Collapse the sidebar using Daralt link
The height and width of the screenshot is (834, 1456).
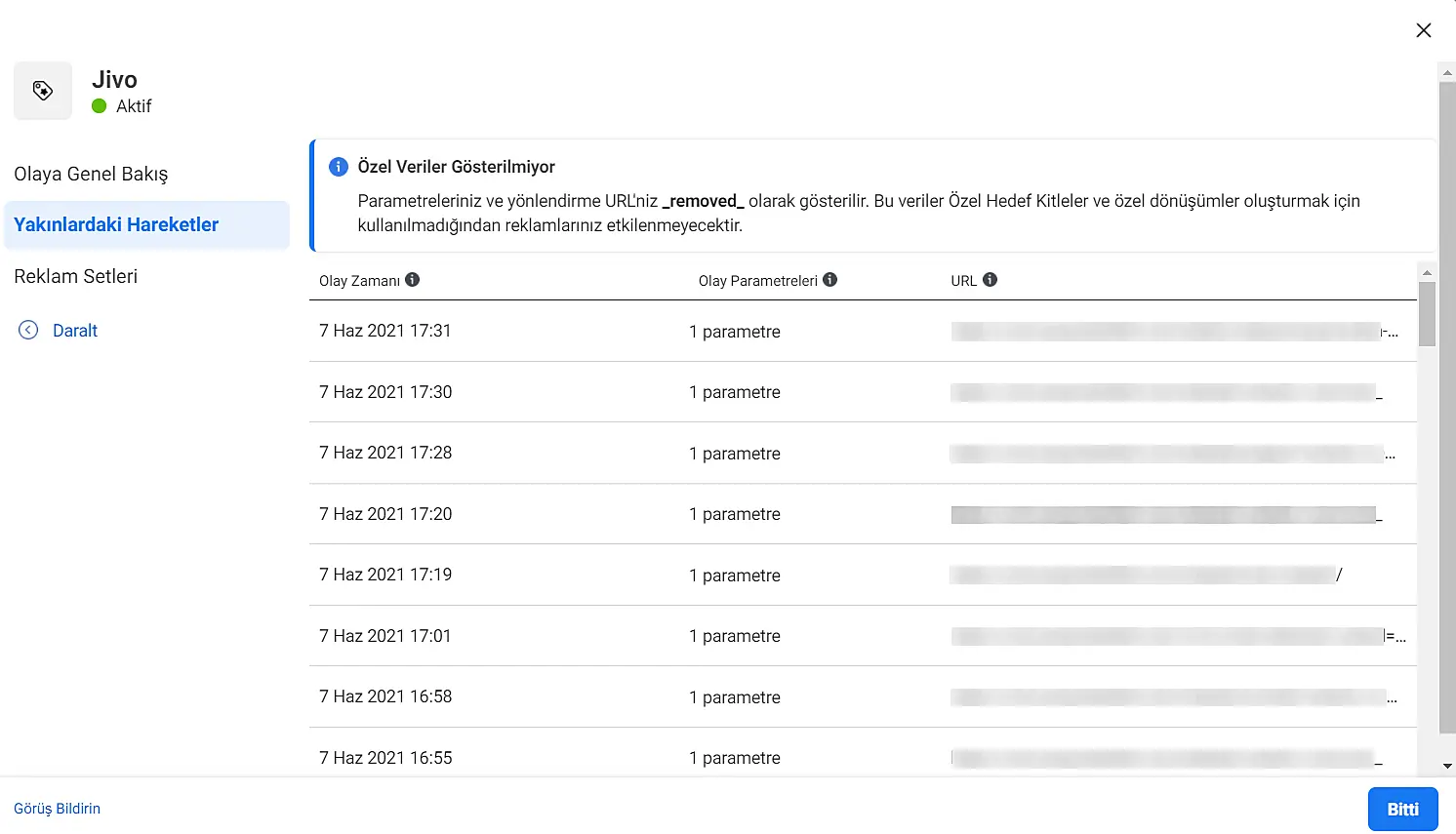pyautogui.click(x=75, y=331)
